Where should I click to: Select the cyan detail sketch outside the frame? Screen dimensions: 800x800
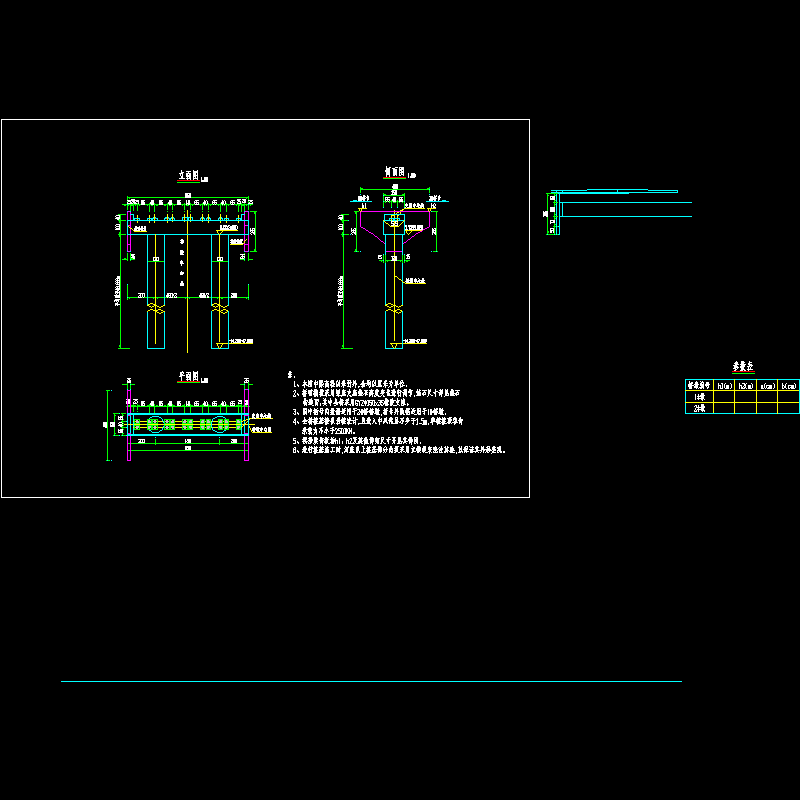click(620, 212)
